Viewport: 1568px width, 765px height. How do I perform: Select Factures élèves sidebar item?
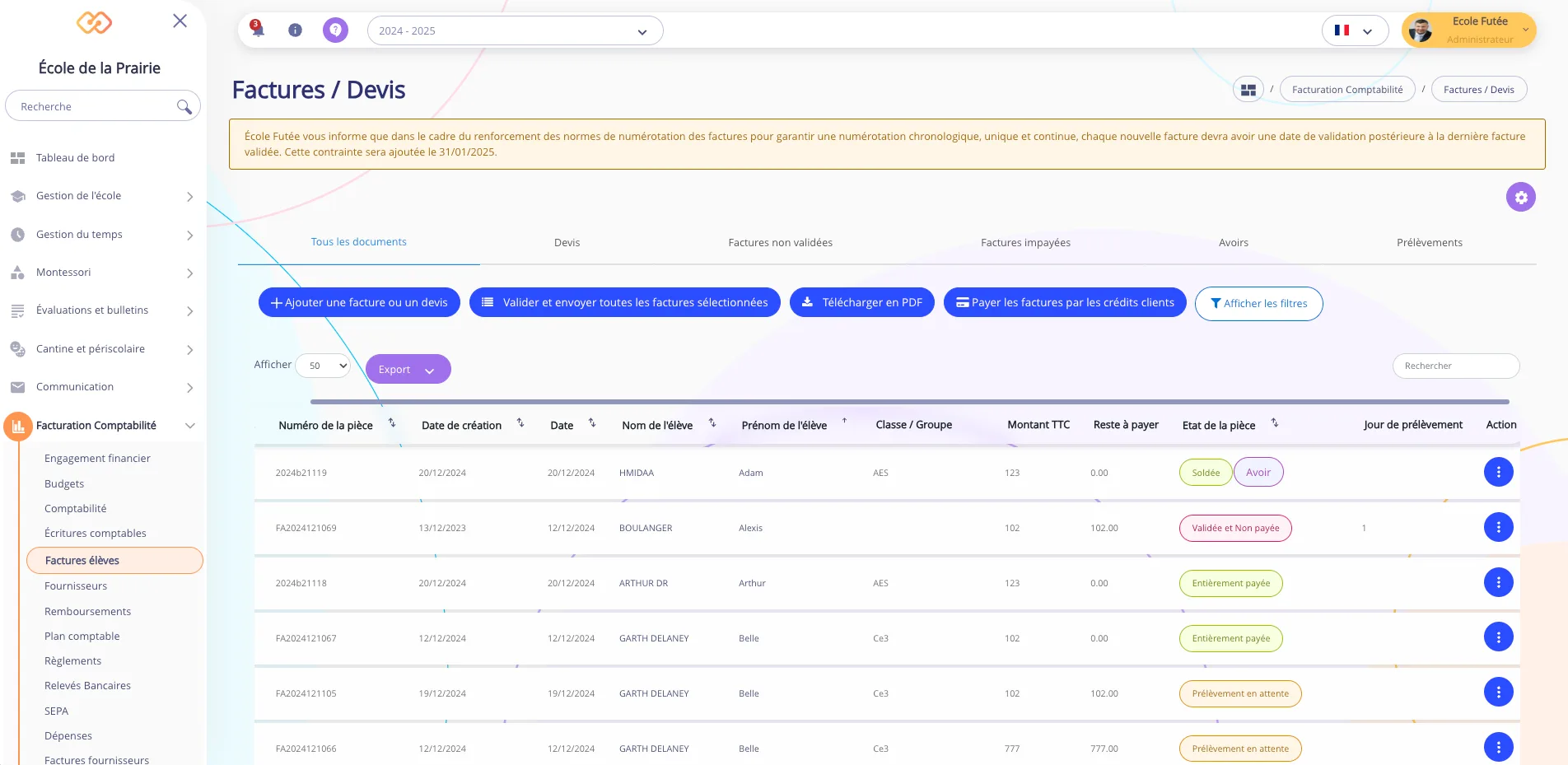click(x=114, y=560)
